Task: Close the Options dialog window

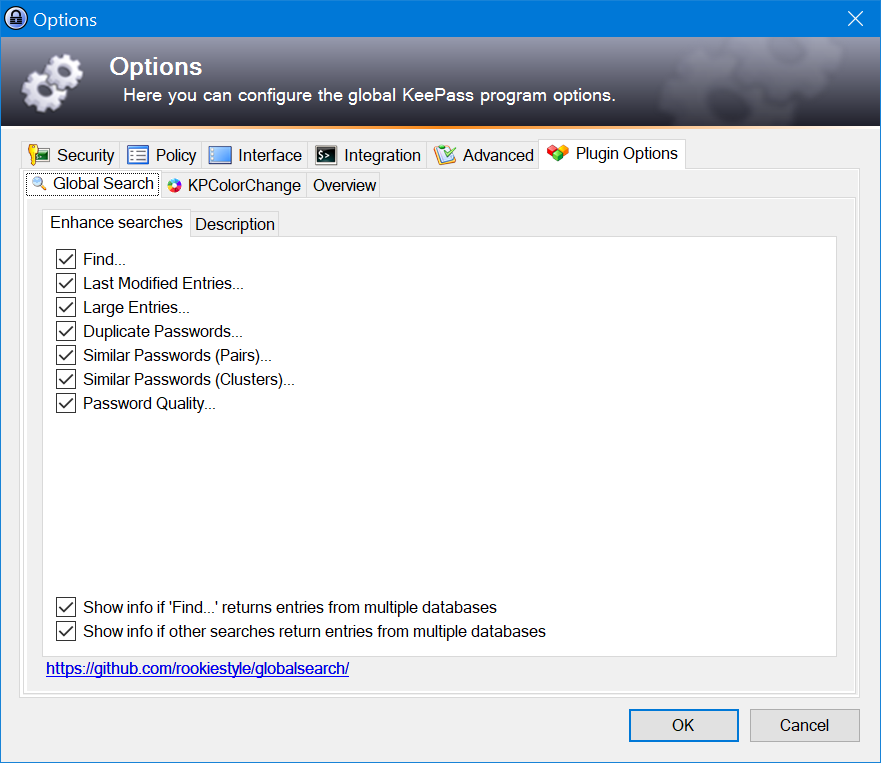Action: coord(855,19)
